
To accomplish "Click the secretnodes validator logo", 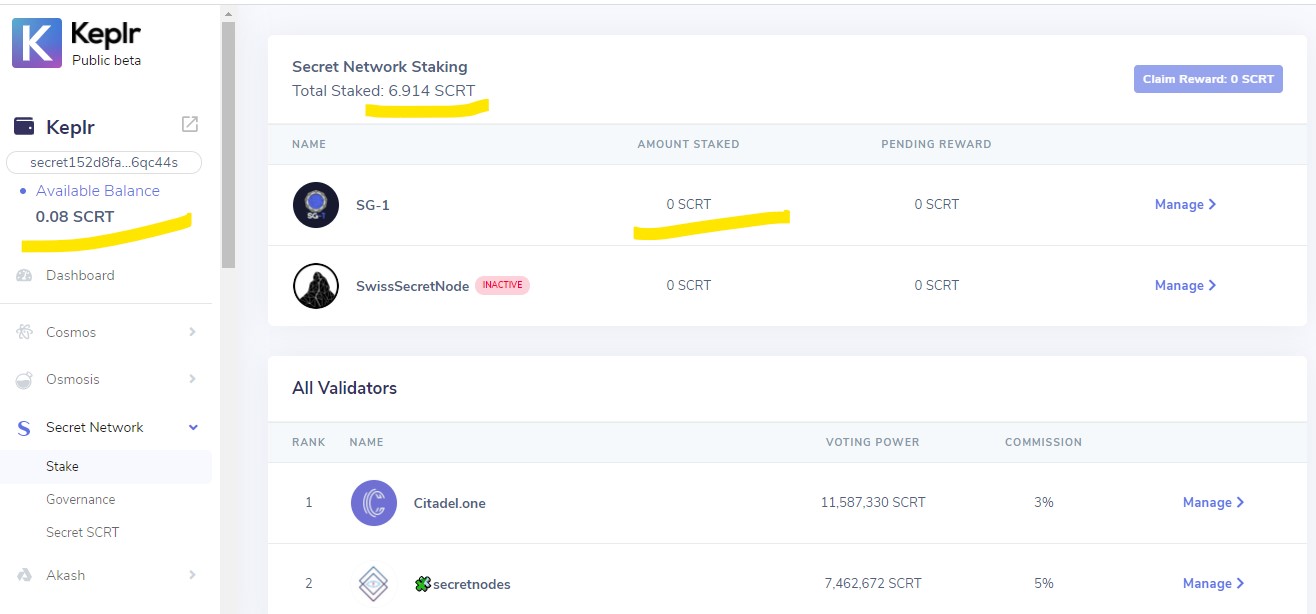I will (374, 584).
